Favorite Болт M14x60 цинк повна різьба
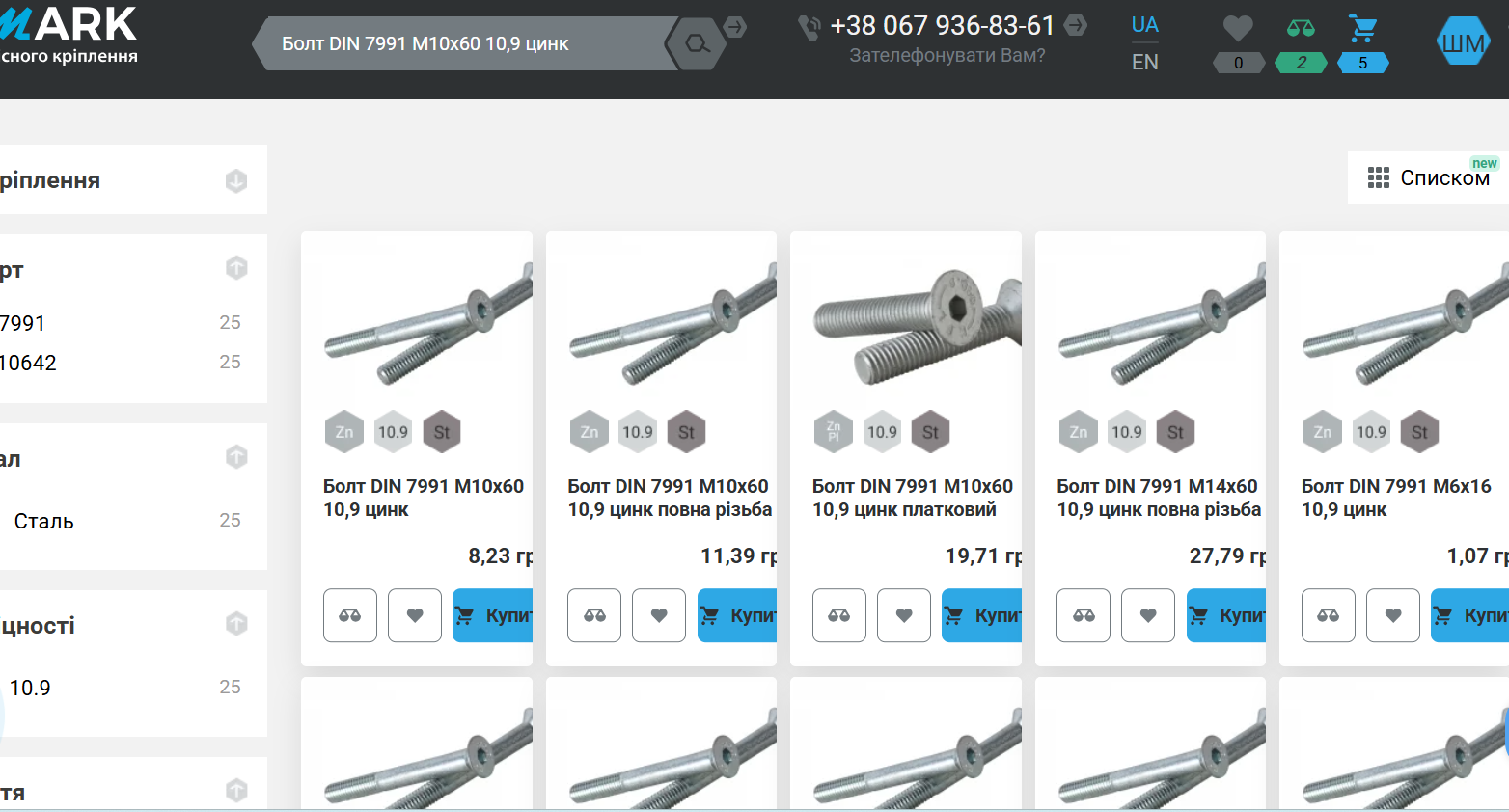1509x812 pixels. [x=1148, y=615]
